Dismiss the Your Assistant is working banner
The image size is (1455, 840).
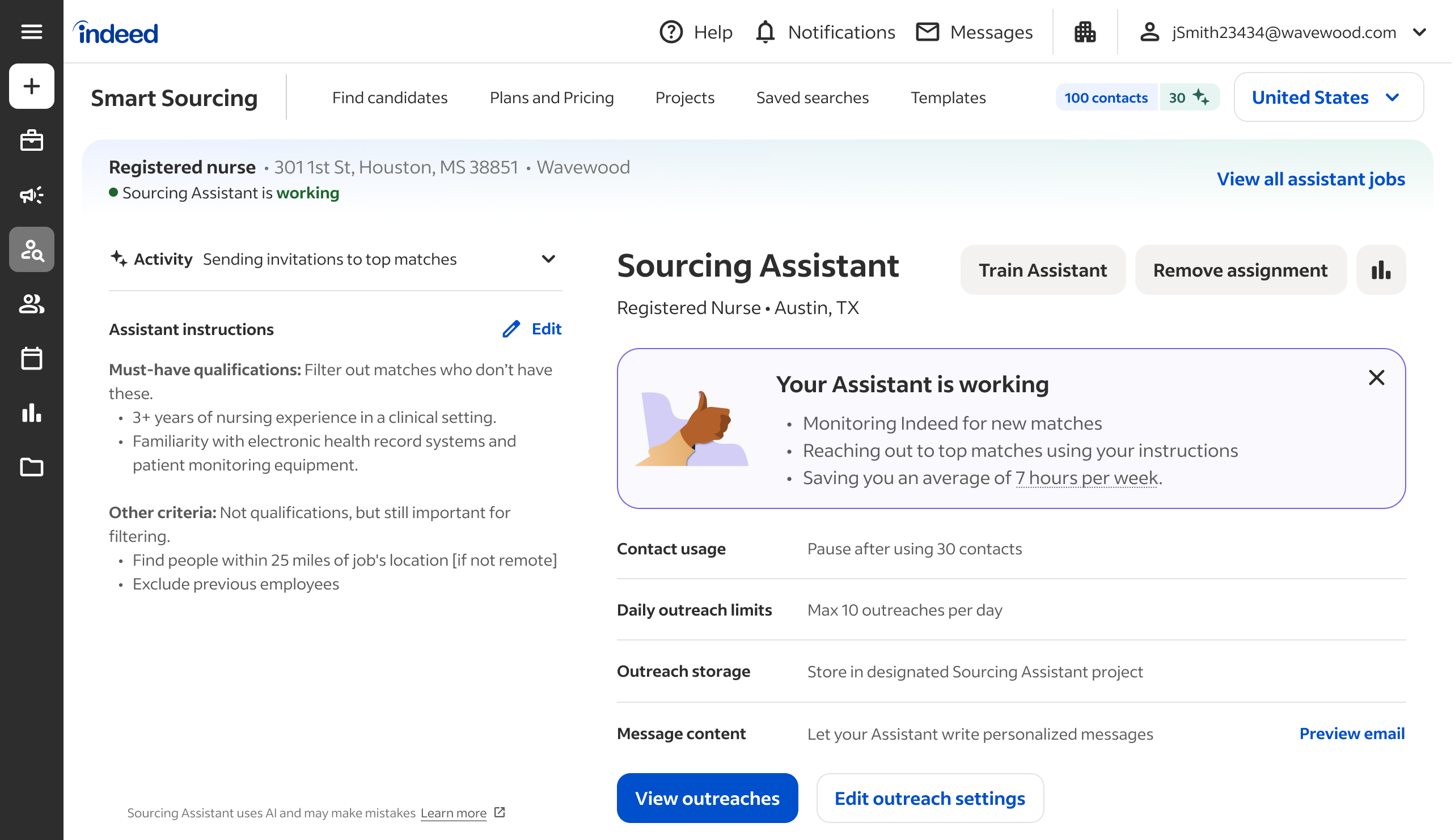[1376, 377]
